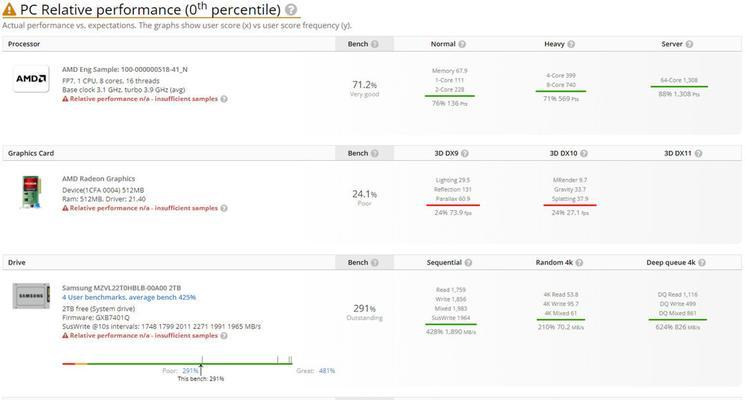Click help icon next to 3D DX11
This screenshot has height=400, width=746.
point(698,153)
